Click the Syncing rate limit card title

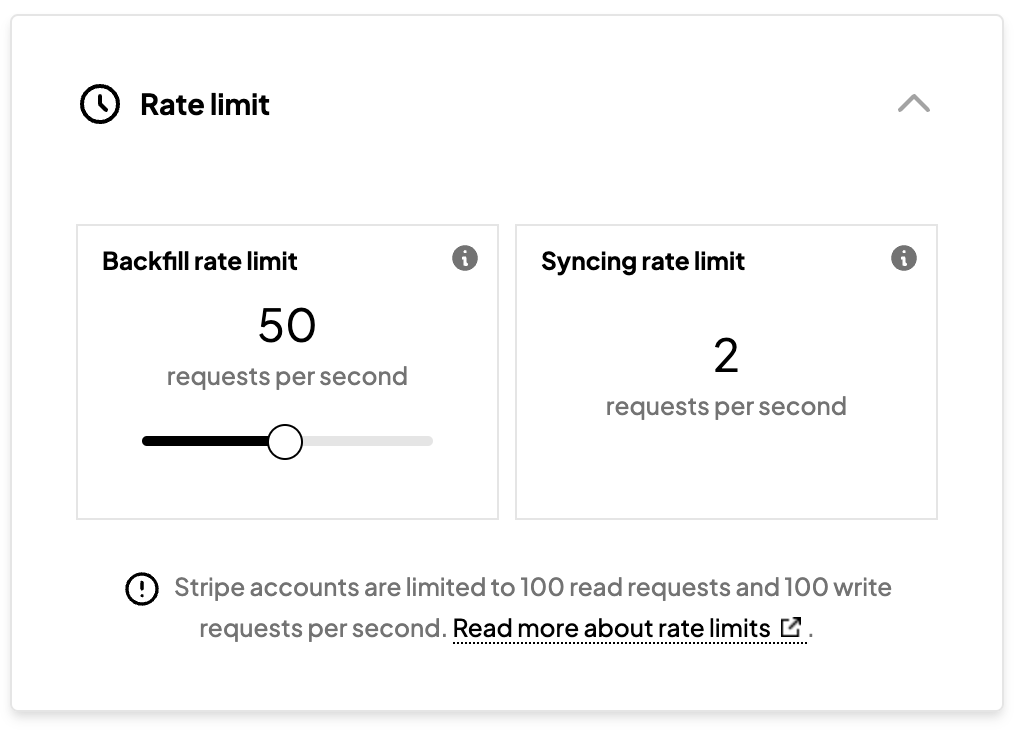[642, 261]
